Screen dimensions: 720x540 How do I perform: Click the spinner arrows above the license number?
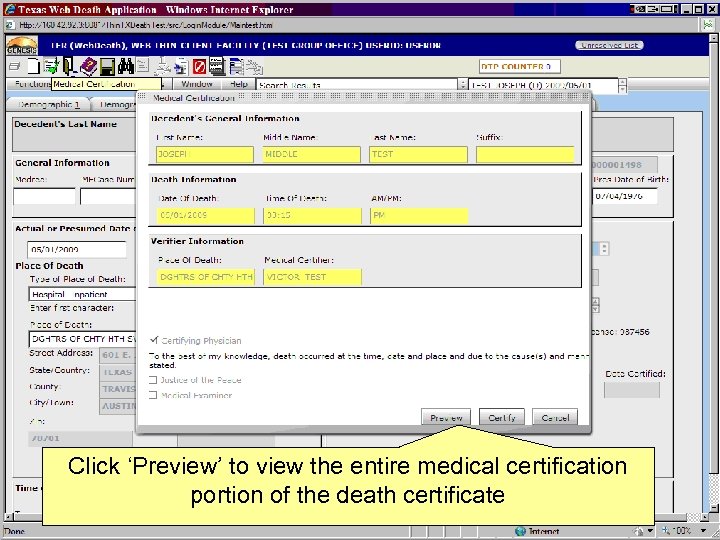coord(596,305)
